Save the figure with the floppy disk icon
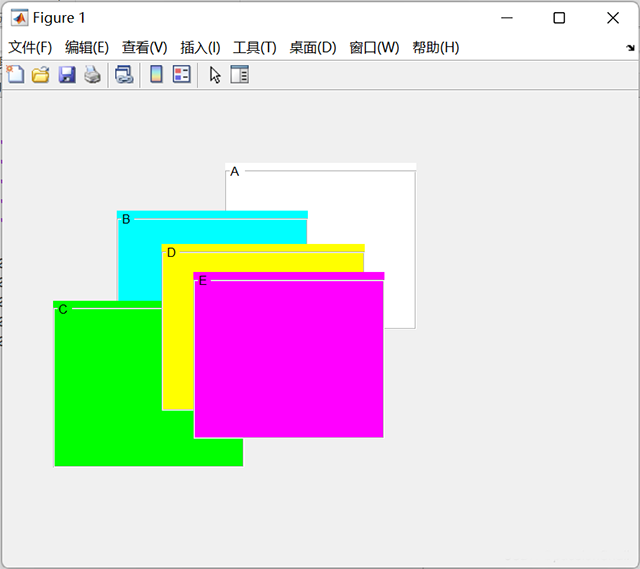The height and width of the screenshot is (569, 640). [x=67, y=75]
